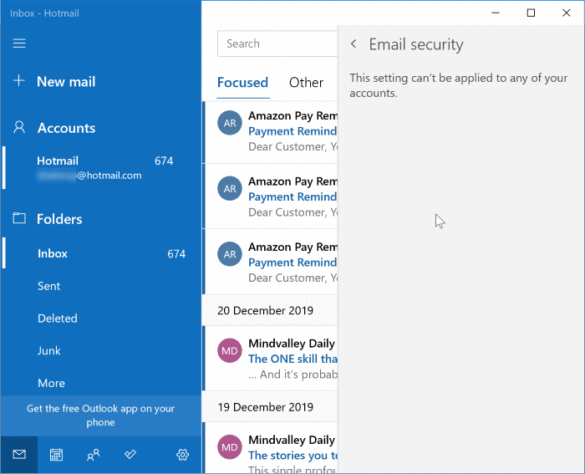Click the Accounts person icon

tap(19, 127)
